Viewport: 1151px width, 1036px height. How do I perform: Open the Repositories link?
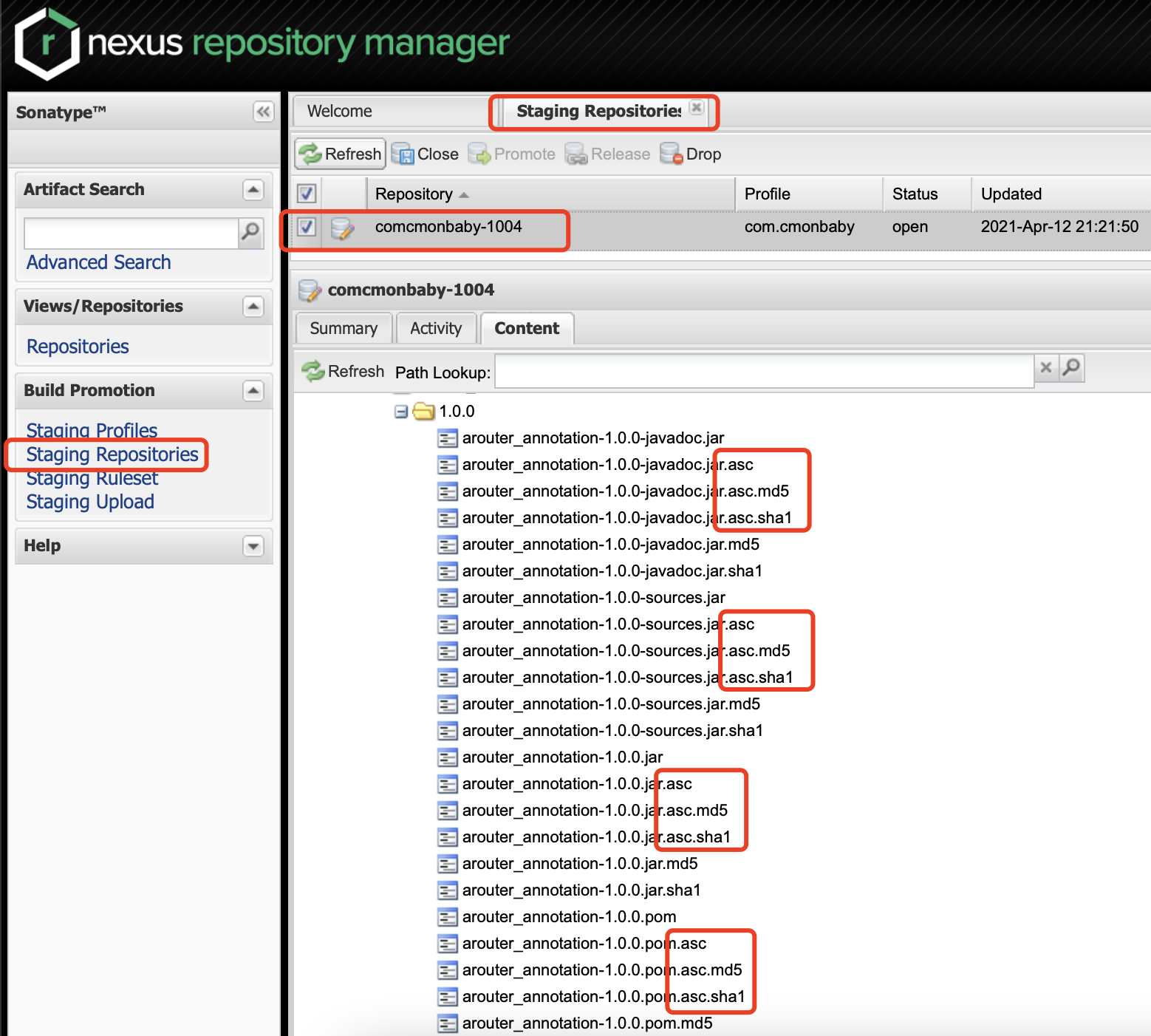click(x=78, y=347)
